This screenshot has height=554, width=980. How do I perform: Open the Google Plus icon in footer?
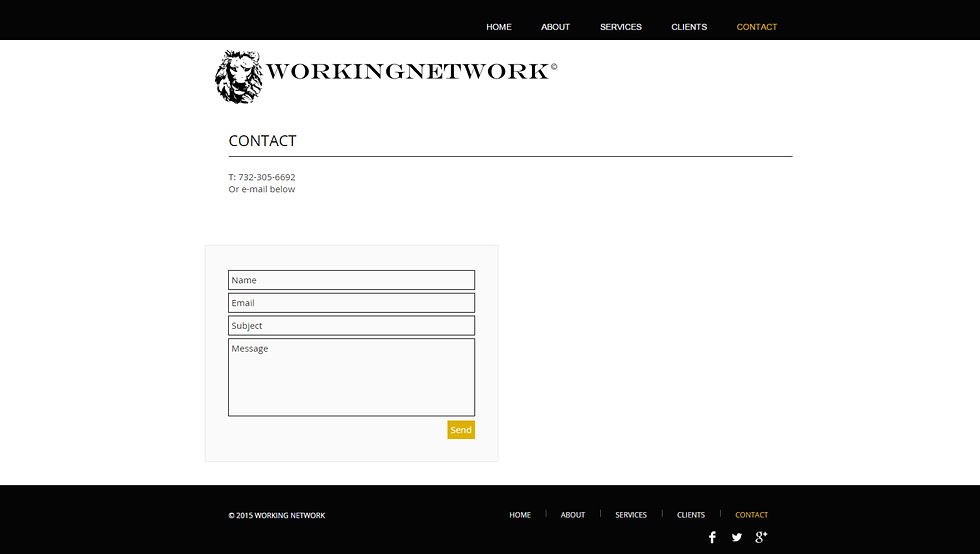[x=761, y=536]
